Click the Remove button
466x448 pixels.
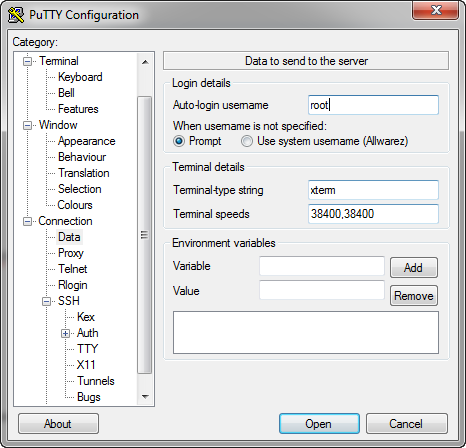414,296
